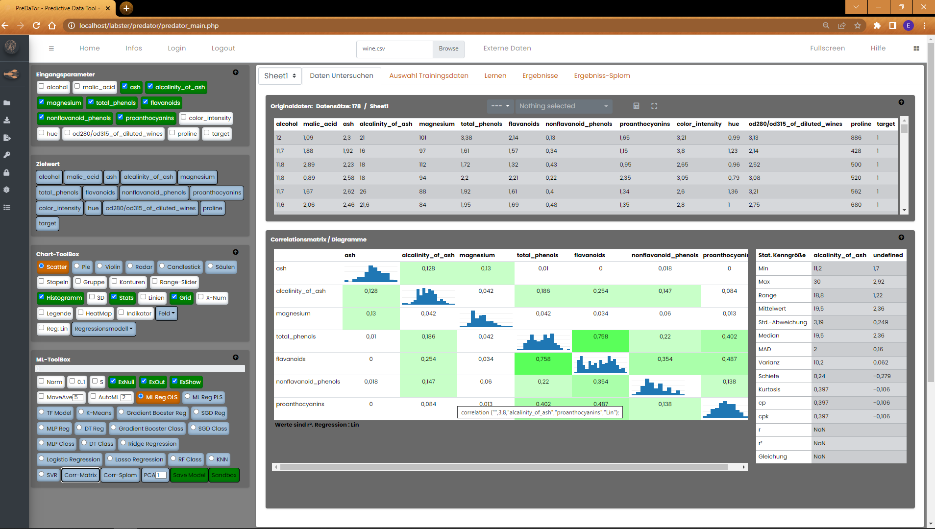Click the Browse button for file upload
Screen dimensions: 935x529
point(449,48)
